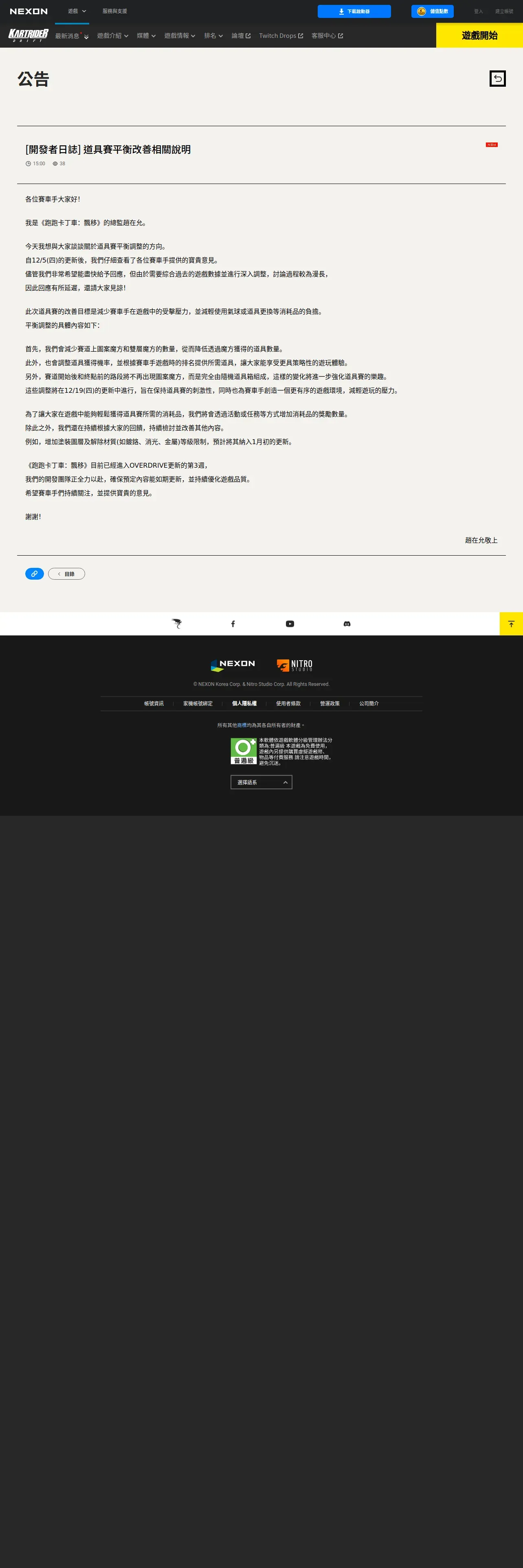Click the 普遍級 game rating badge
523x1568 pixels.
244,751
